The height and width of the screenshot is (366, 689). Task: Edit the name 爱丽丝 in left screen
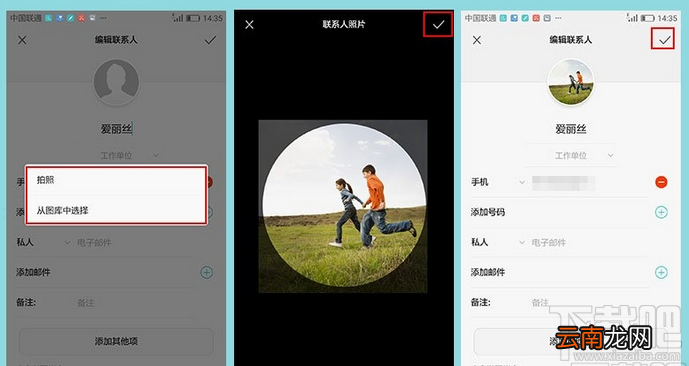click(x=116, y=129)
